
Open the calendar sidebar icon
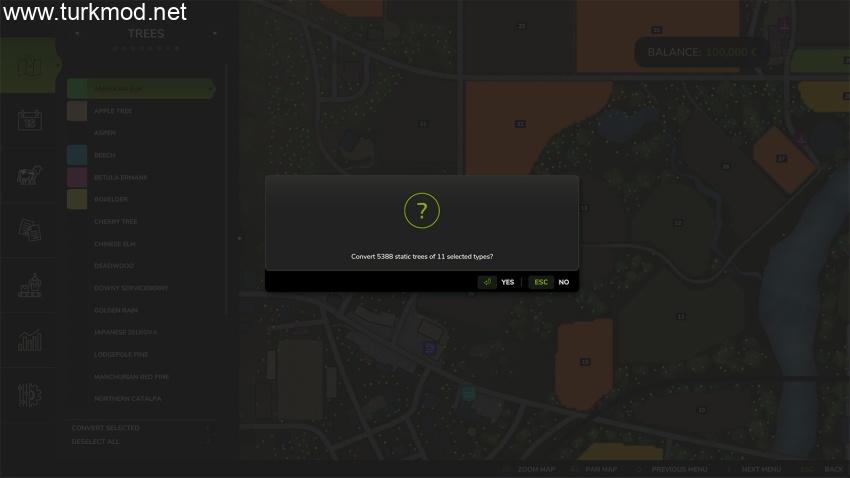29,120
